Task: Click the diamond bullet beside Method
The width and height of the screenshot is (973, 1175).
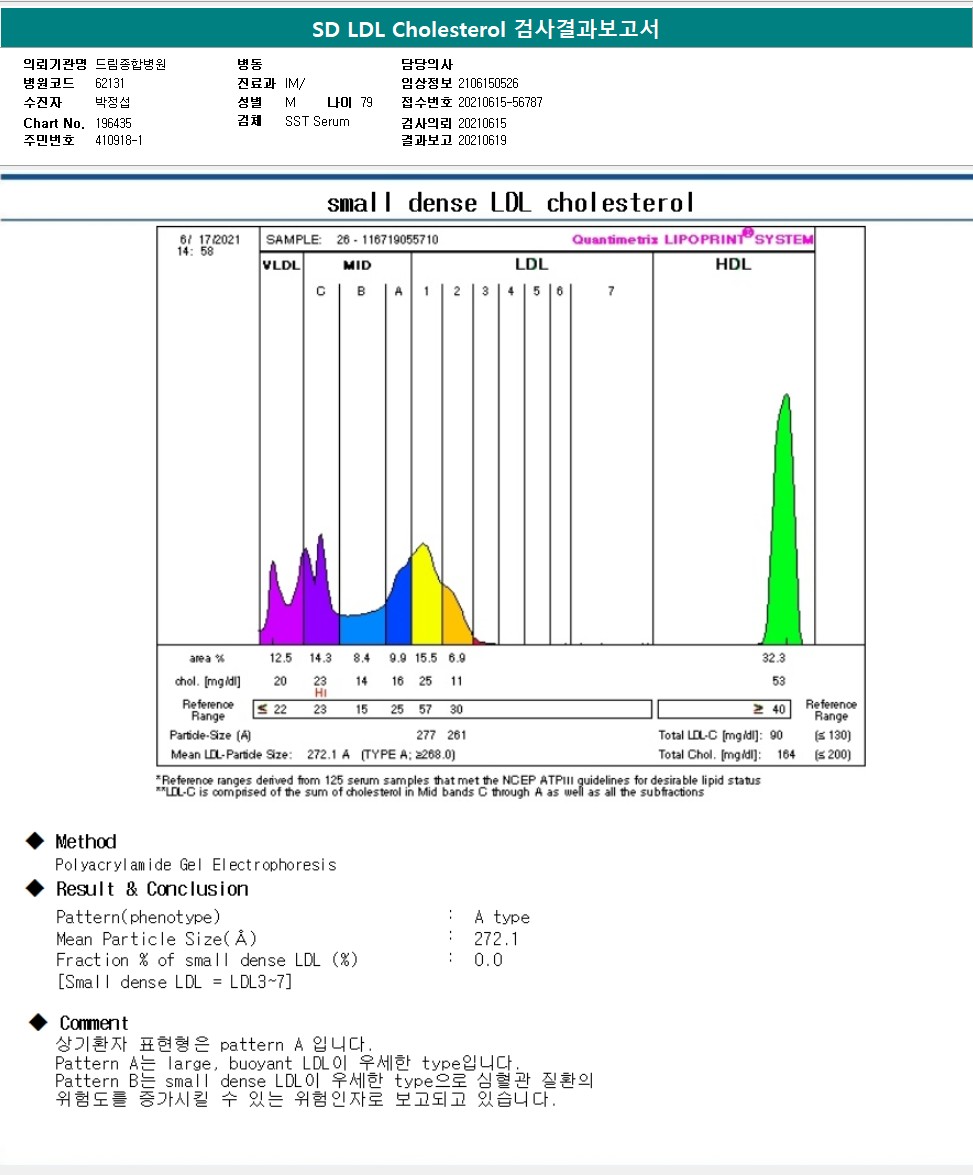Action: [x=35, y=841]
